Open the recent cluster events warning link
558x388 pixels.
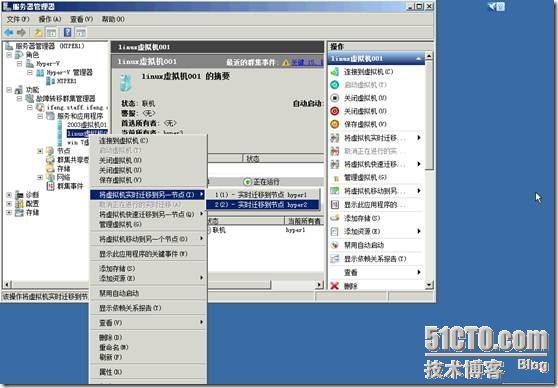(x=307, y=62)
